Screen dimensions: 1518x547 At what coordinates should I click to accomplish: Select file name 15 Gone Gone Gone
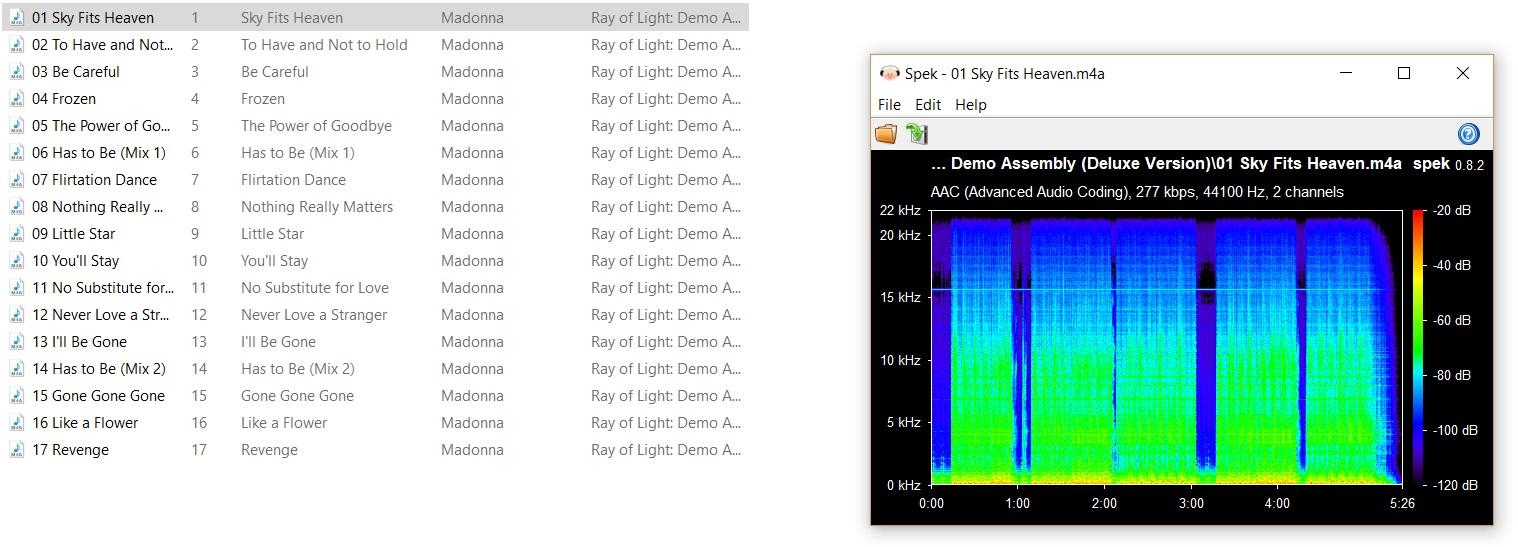(99, 396)
